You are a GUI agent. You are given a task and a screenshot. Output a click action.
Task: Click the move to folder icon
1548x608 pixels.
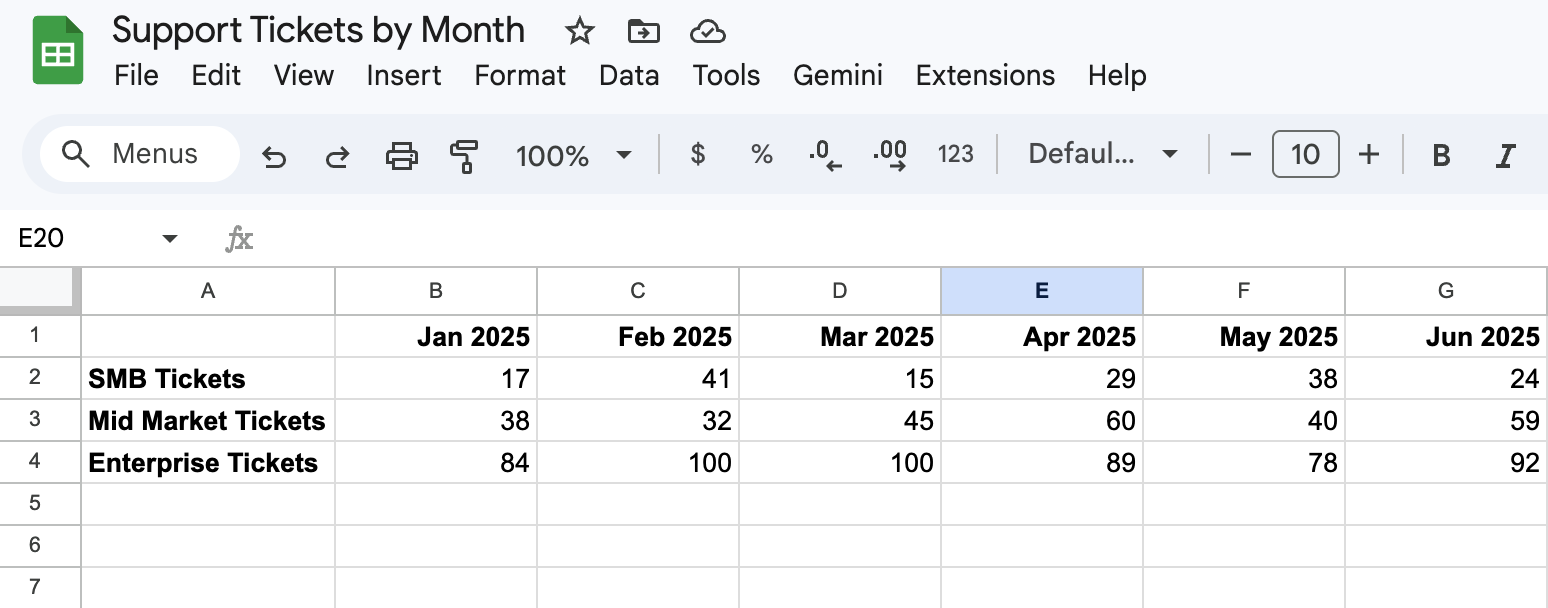coord(643,32)
